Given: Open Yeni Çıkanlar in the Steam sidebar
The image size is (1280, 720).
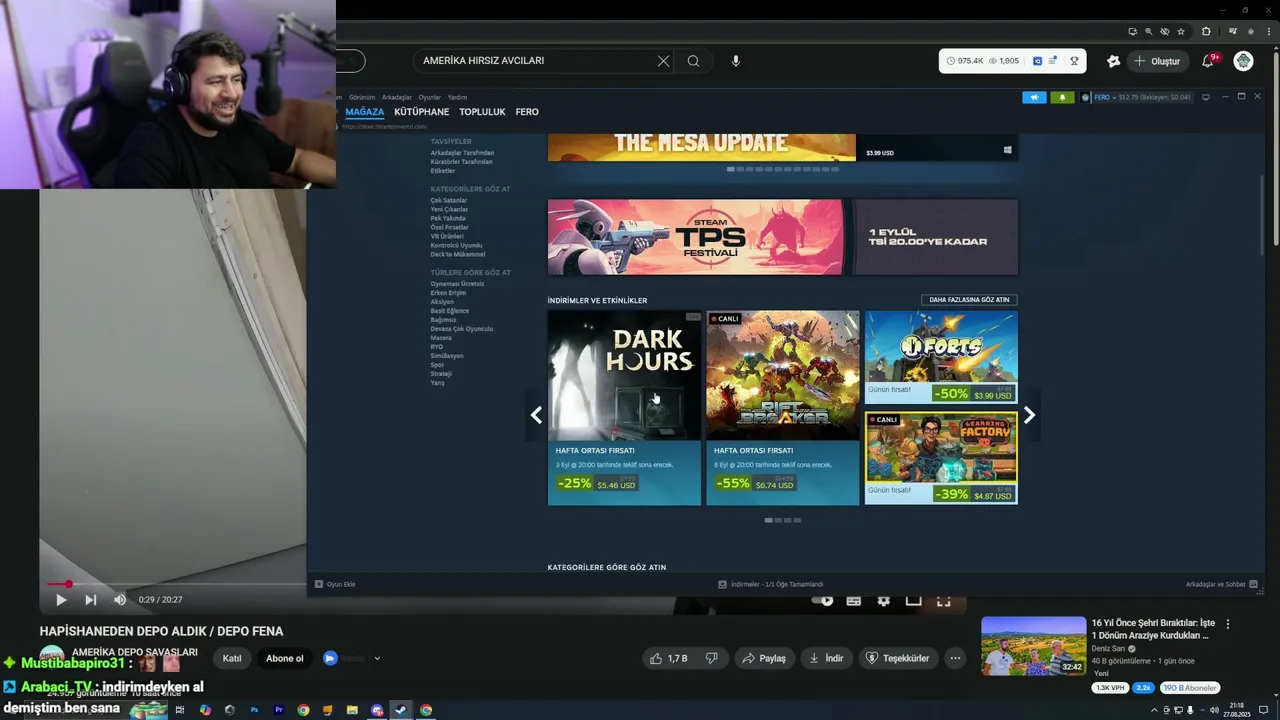Looking at the screenshot, I should pos(449,209).
